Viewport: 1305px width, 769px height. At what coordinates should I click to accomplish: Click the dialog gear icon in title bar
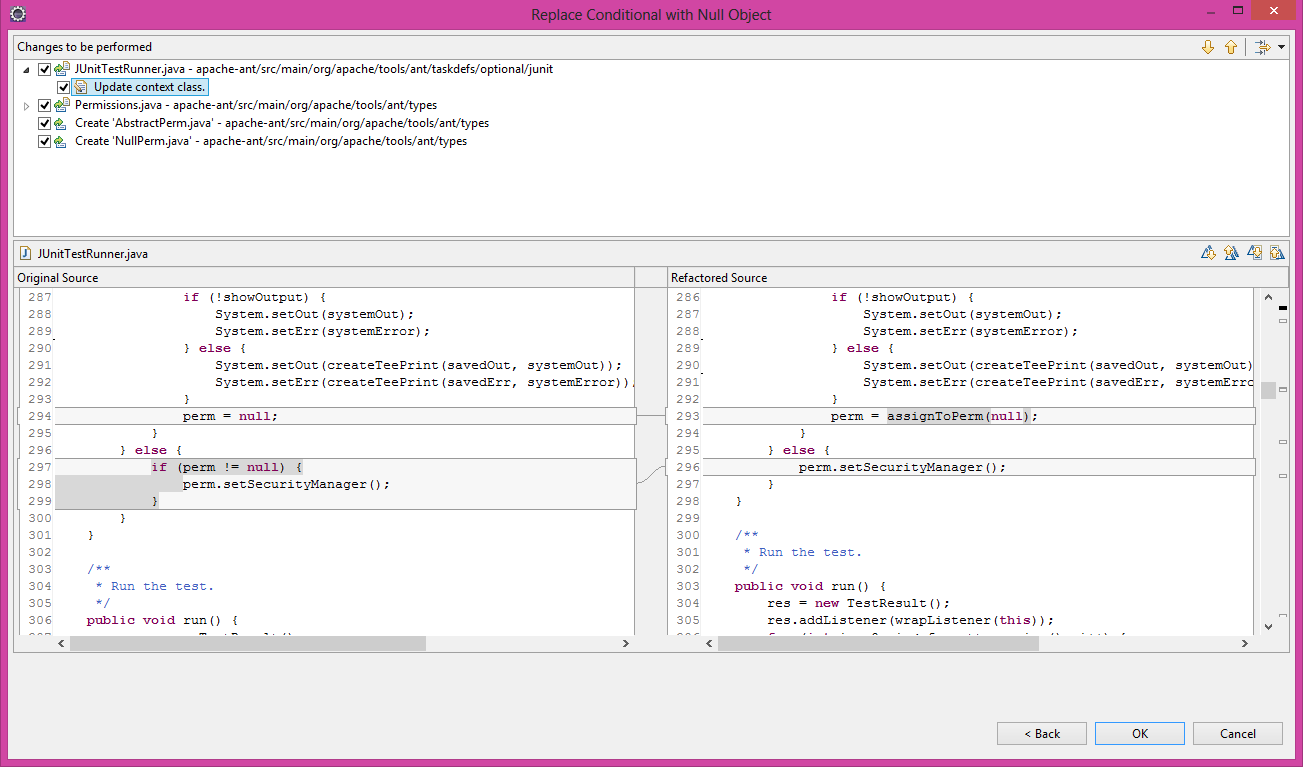[x=17, y=14]
